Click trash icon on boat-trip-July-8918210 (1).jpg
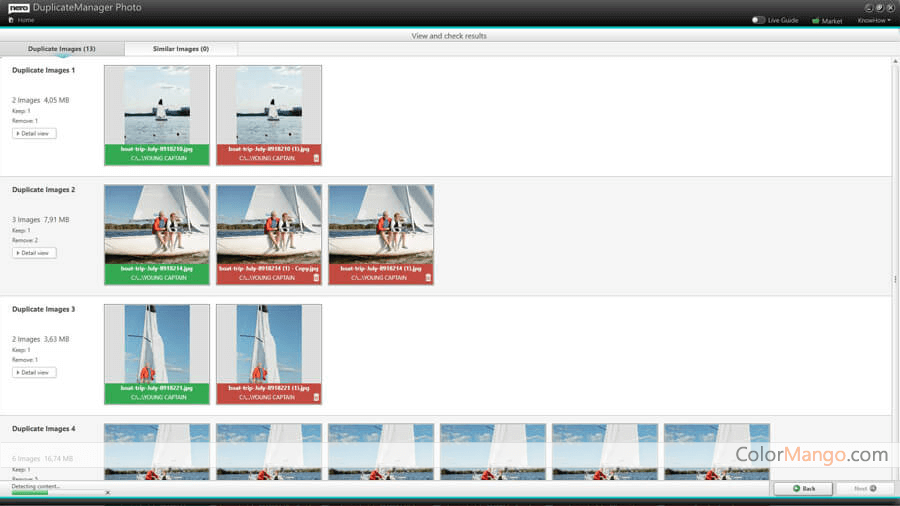Screen dimensions: 900x506 click(x=316, y=158)
